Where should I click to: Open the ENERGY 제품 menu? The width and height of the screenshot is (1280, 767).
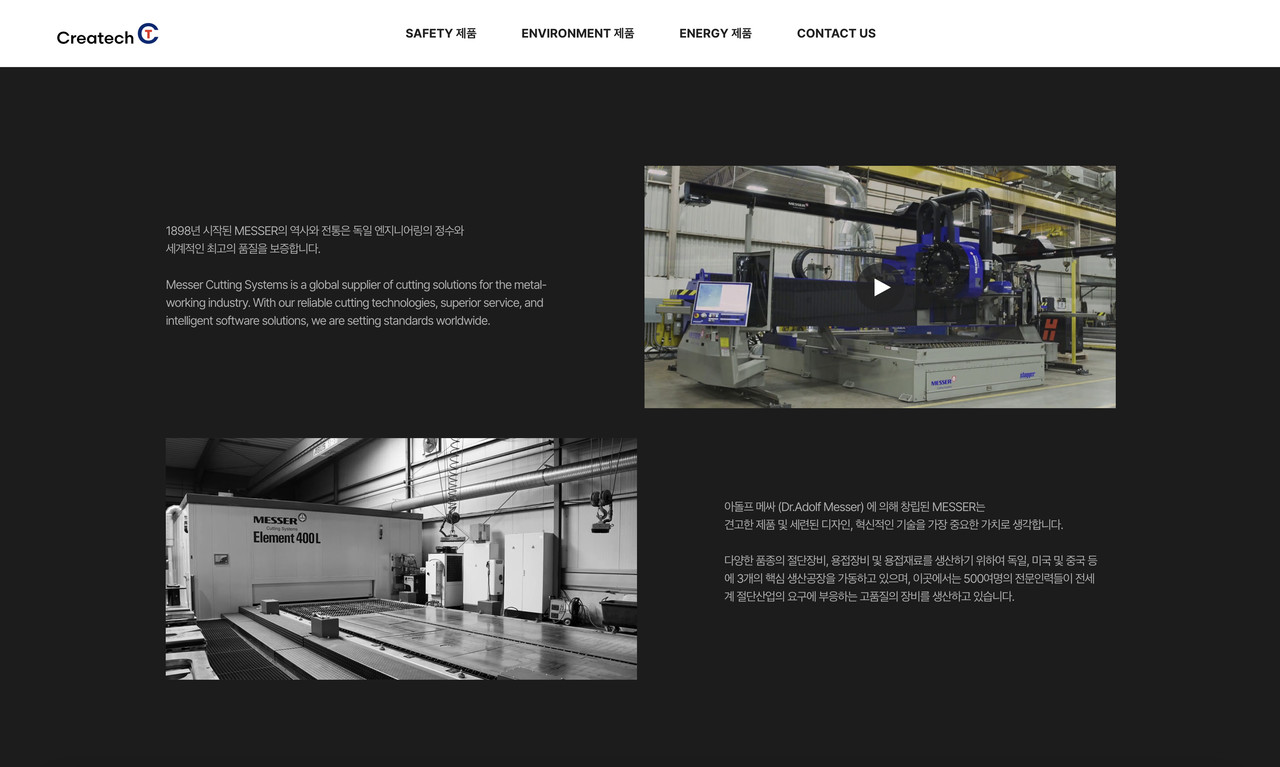point(715,33)
